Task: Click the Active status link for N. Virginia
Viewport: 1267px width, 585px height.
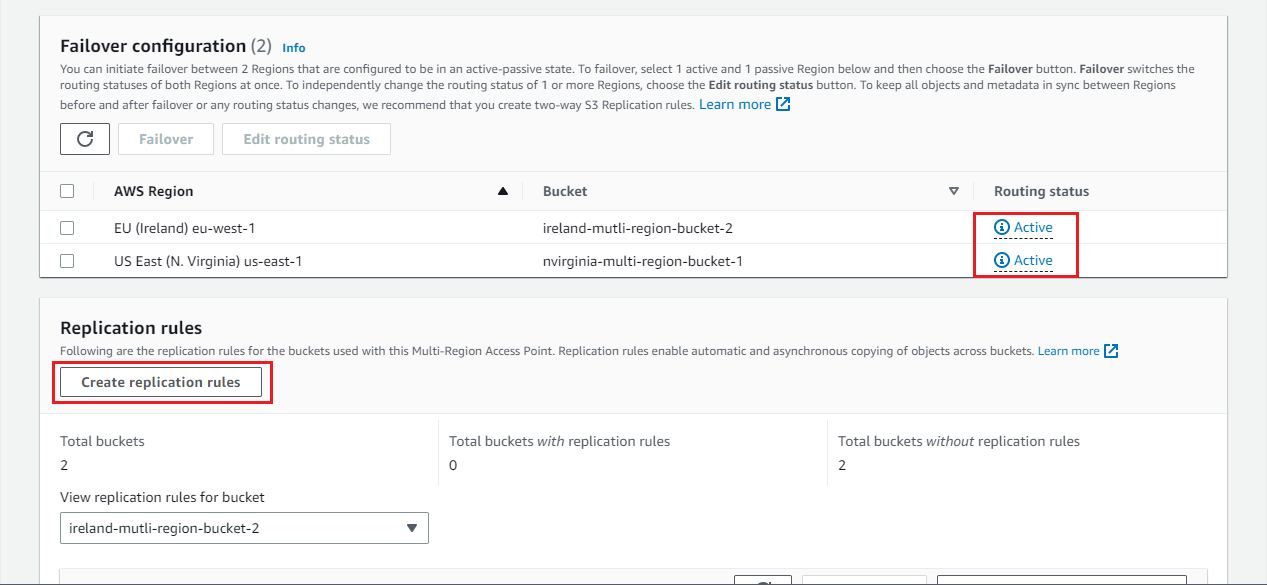Action: (x=1033, y=260)
